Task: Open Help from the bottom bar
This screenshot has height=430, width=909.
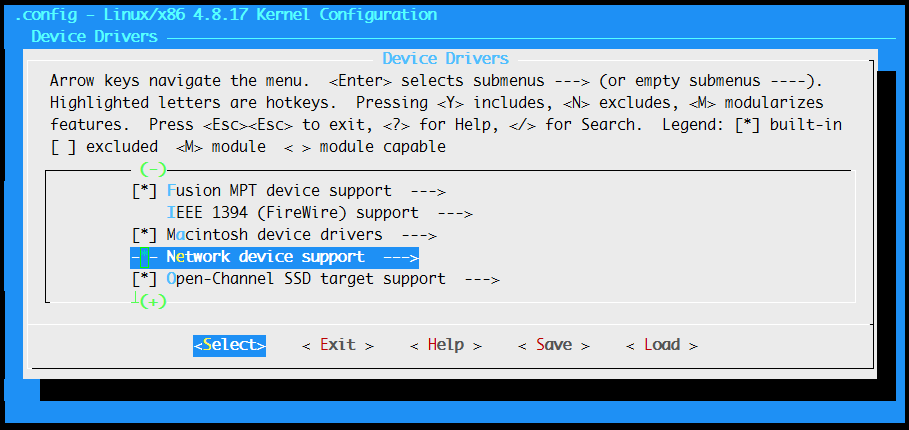Action: coord(445,345)
